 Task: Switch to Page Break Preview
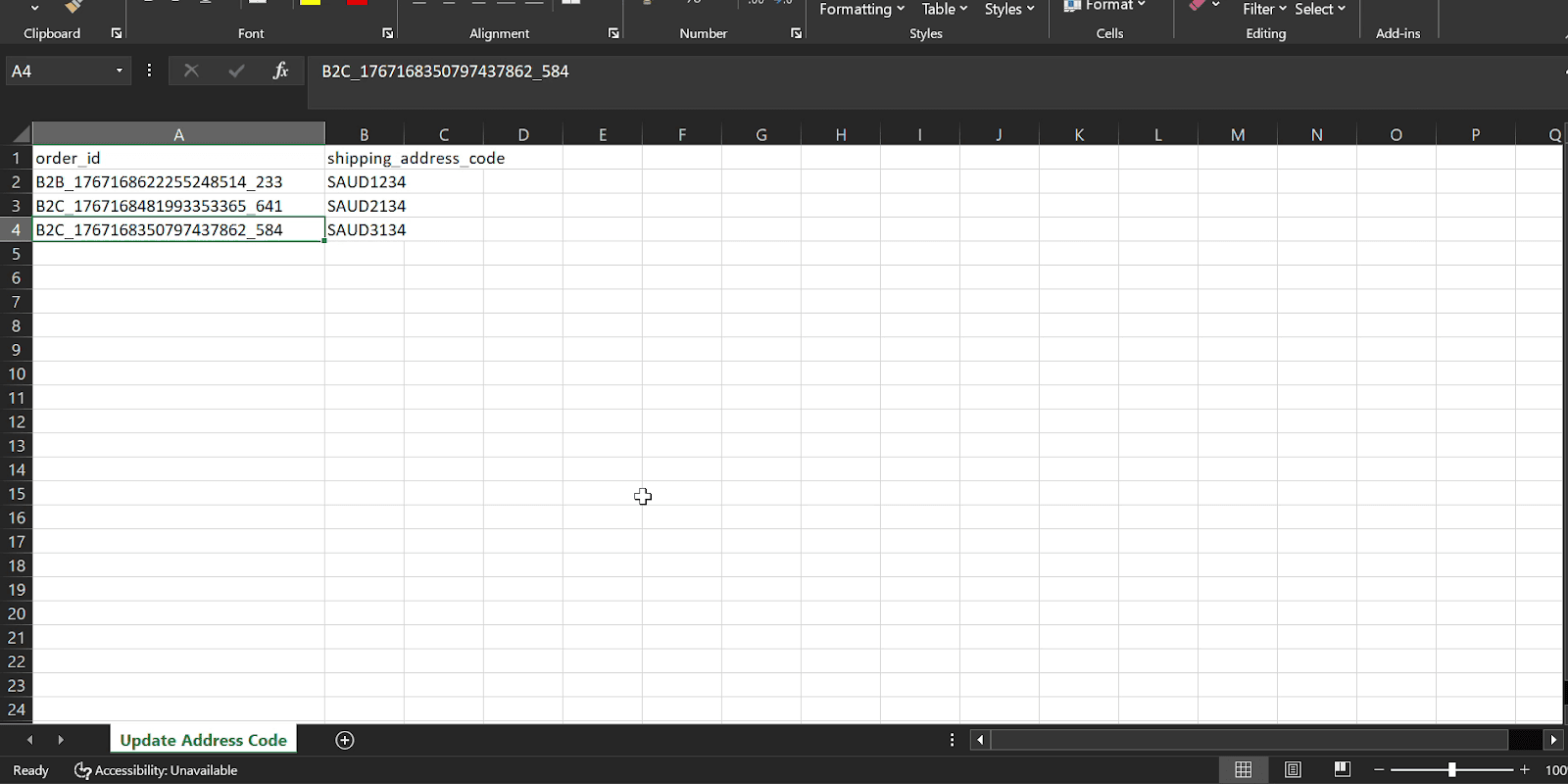tap(1342, 769)
